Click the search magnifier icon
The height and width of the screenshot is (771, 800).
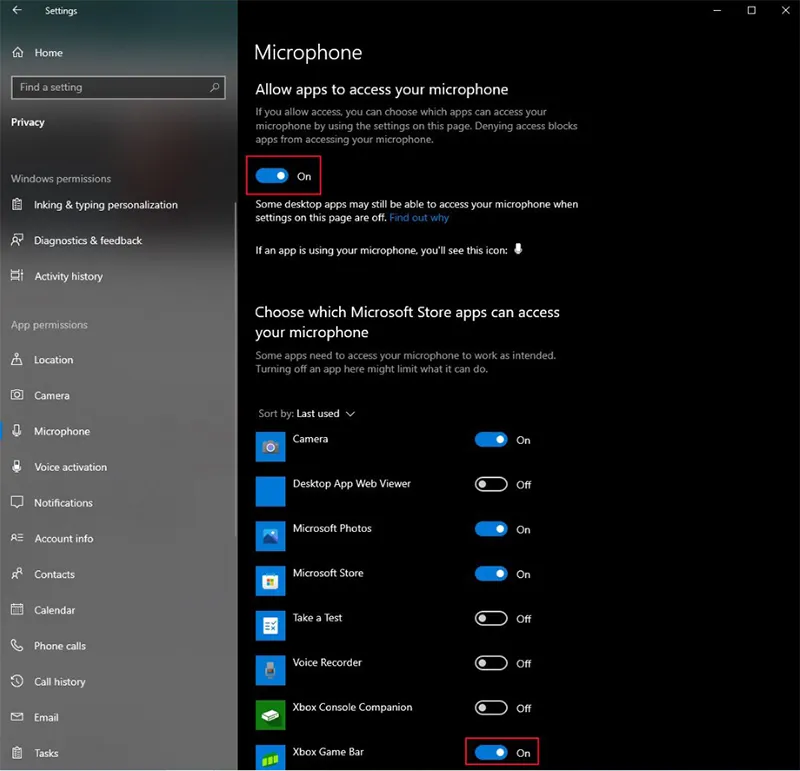click(215, 87)
